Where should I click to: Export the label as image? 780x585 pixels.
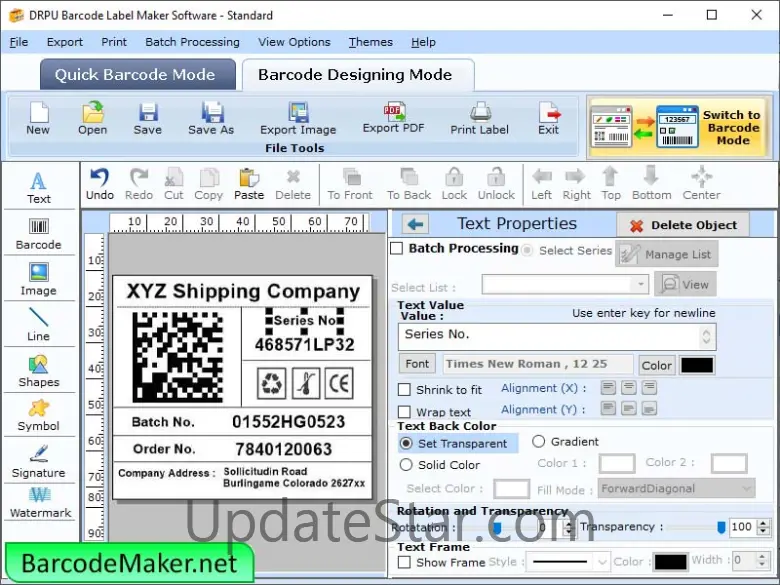(298, 118)
